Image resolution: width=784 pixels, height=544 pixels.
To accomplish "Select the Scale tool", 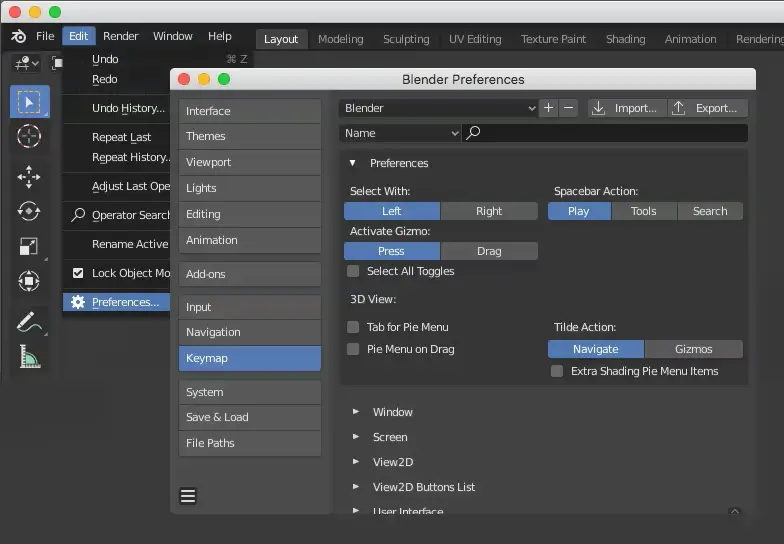I will (x=29, y=246).
